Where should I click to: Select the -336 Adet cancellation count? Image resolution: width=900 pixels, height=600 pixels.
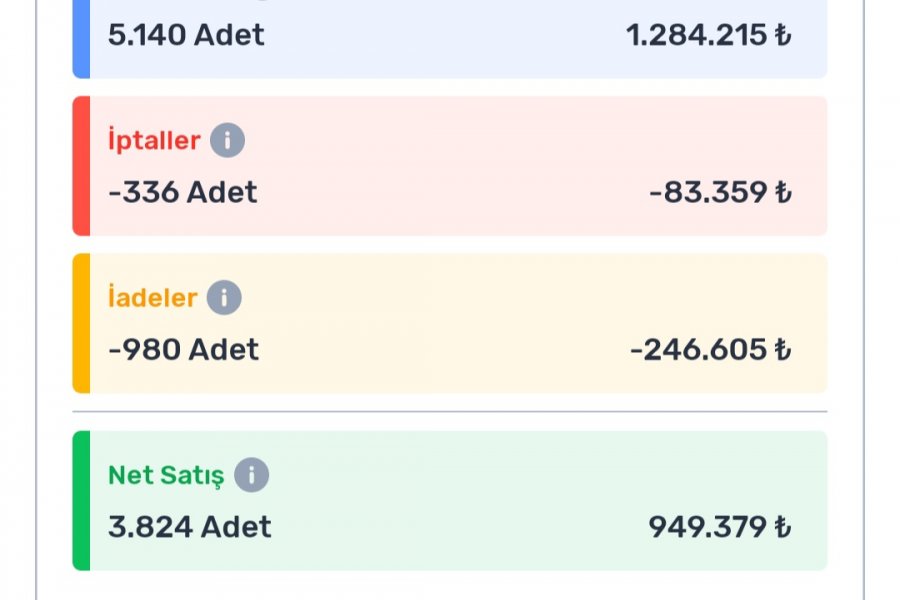(x=183, y=192)
